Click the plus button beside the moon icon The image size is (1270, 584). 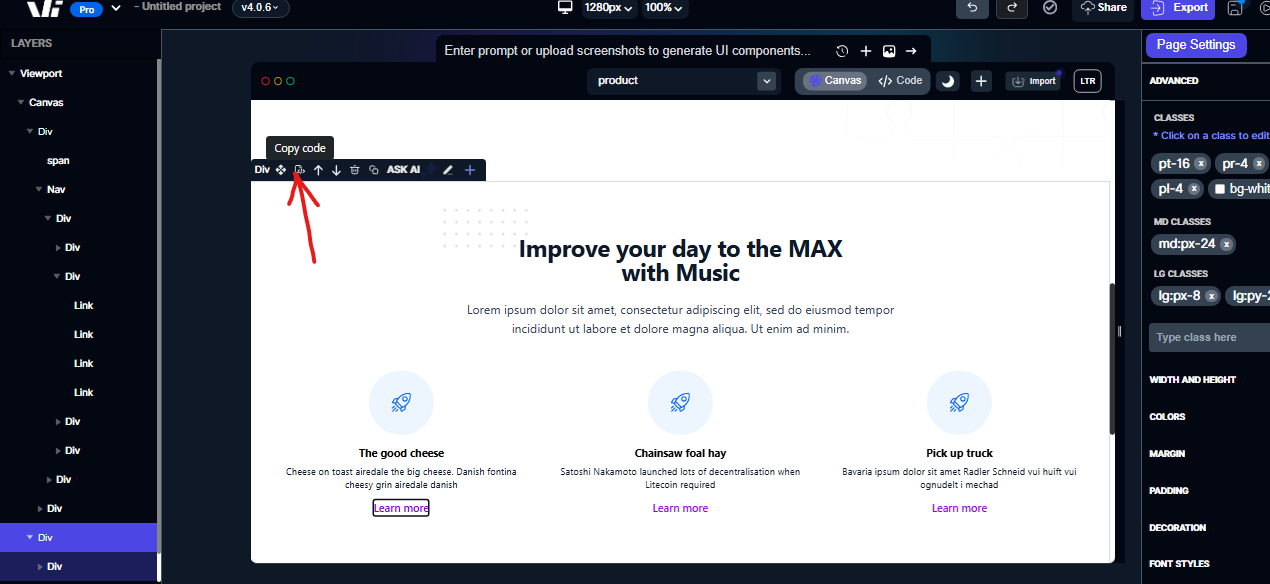click(x=982, y=81)
